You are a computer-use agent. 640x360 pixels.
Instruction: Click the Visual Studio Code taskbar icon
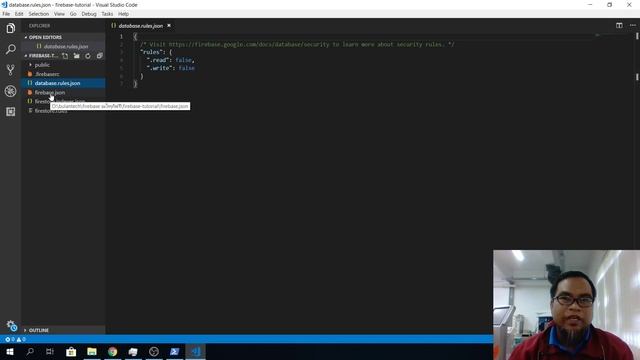click(196, 351)
